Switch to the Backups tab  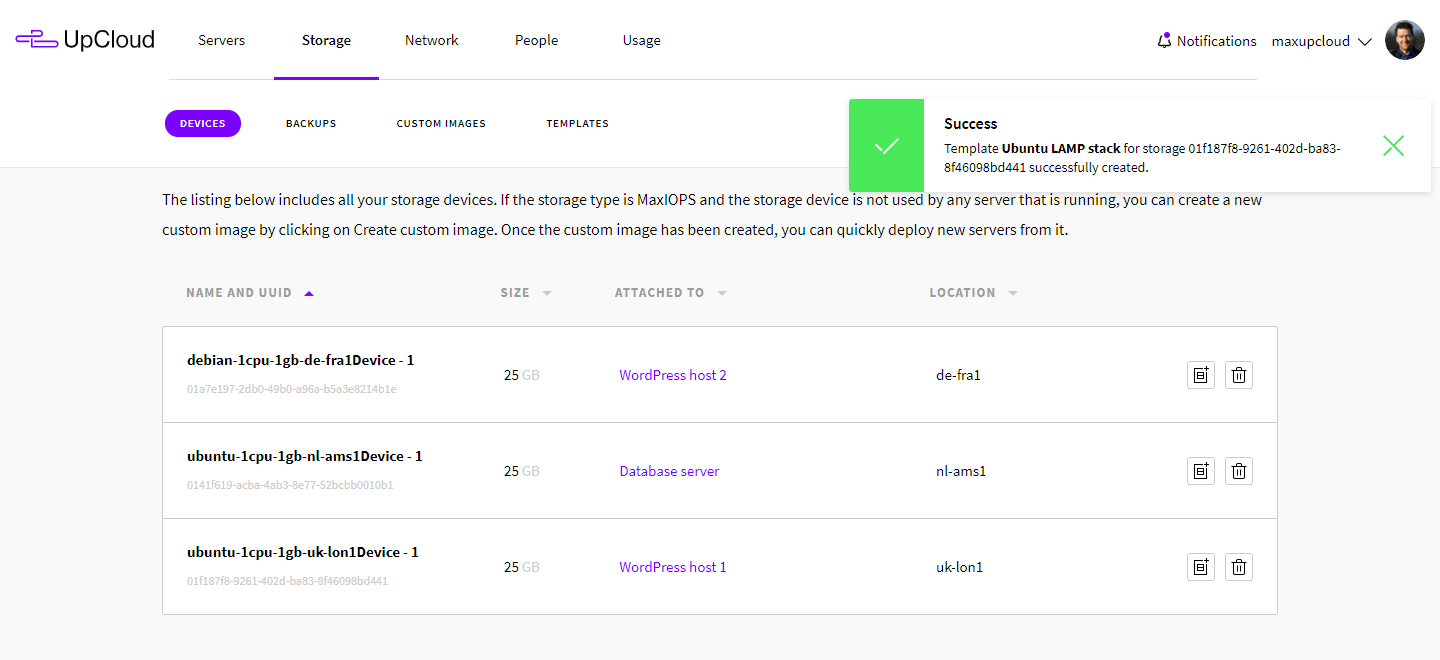[311, 124]
